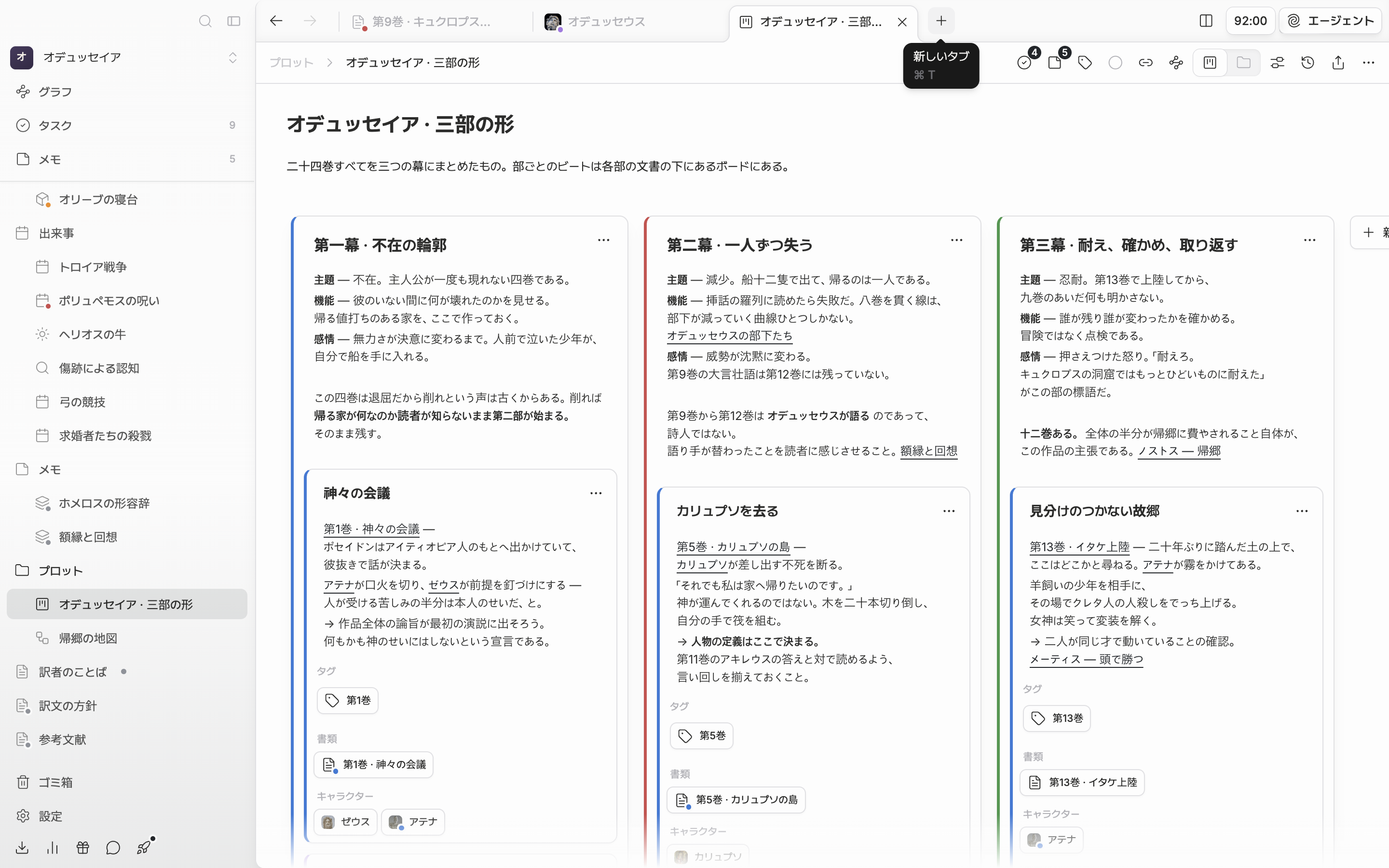Open 設定 in sidebar
This screenshot has width=1389, height=868.
(127, 816)
